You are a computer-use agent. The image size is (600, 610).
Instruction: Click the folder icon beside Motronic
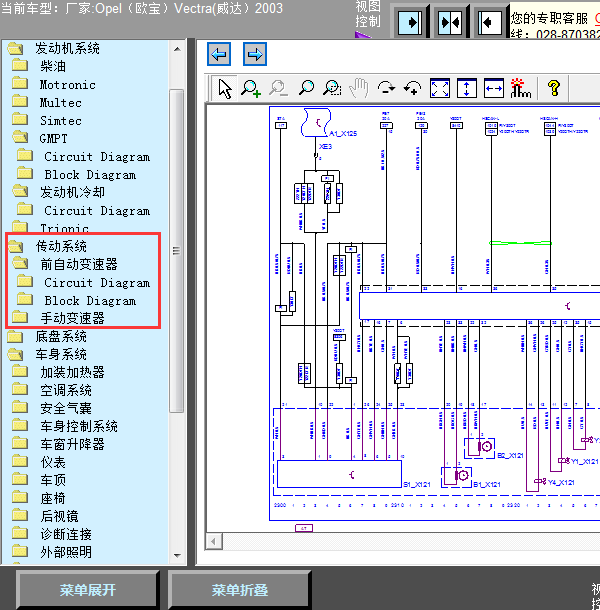[20, 84]
